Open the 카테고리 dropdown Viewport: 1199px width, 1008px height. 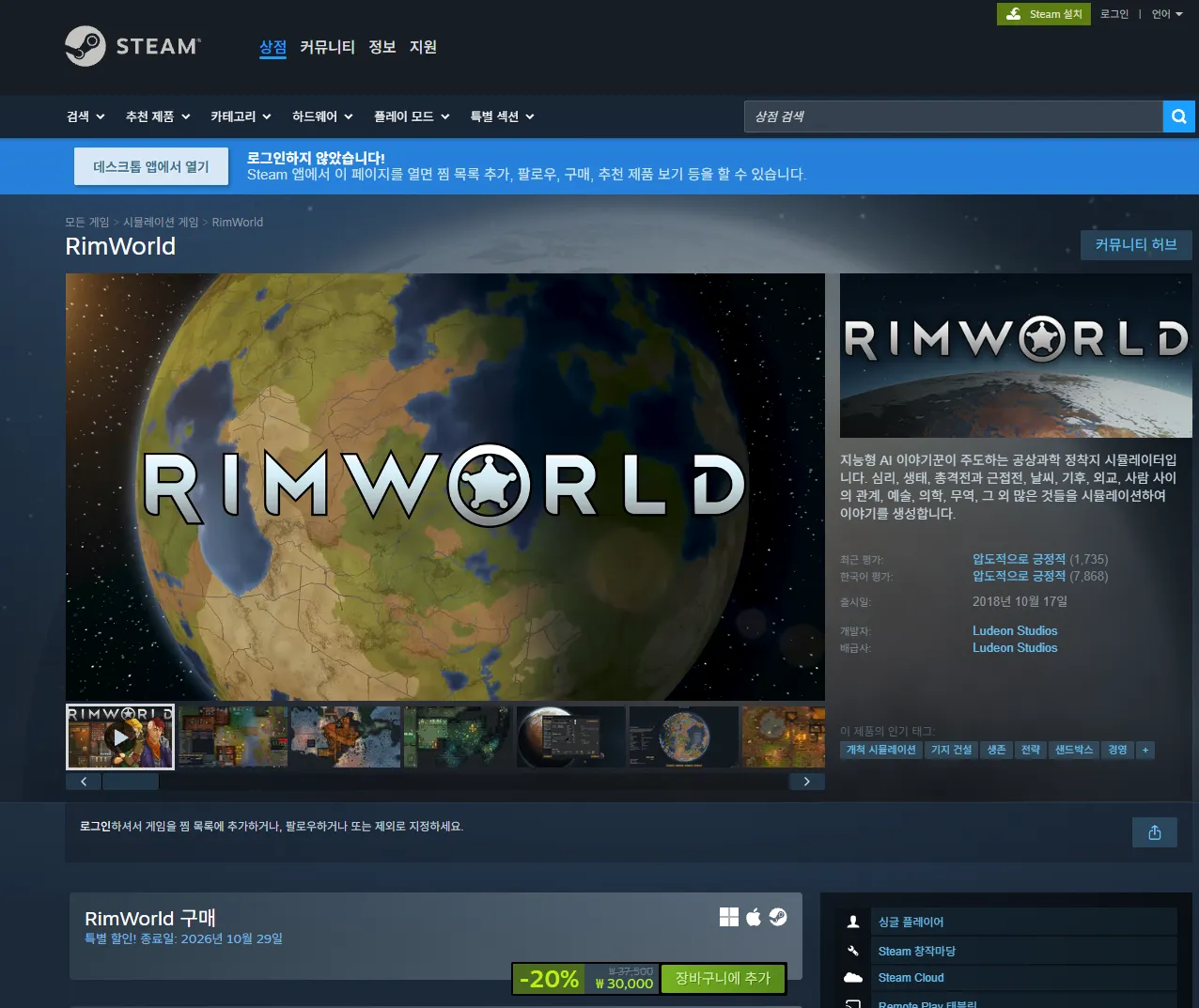pos(241,116)
